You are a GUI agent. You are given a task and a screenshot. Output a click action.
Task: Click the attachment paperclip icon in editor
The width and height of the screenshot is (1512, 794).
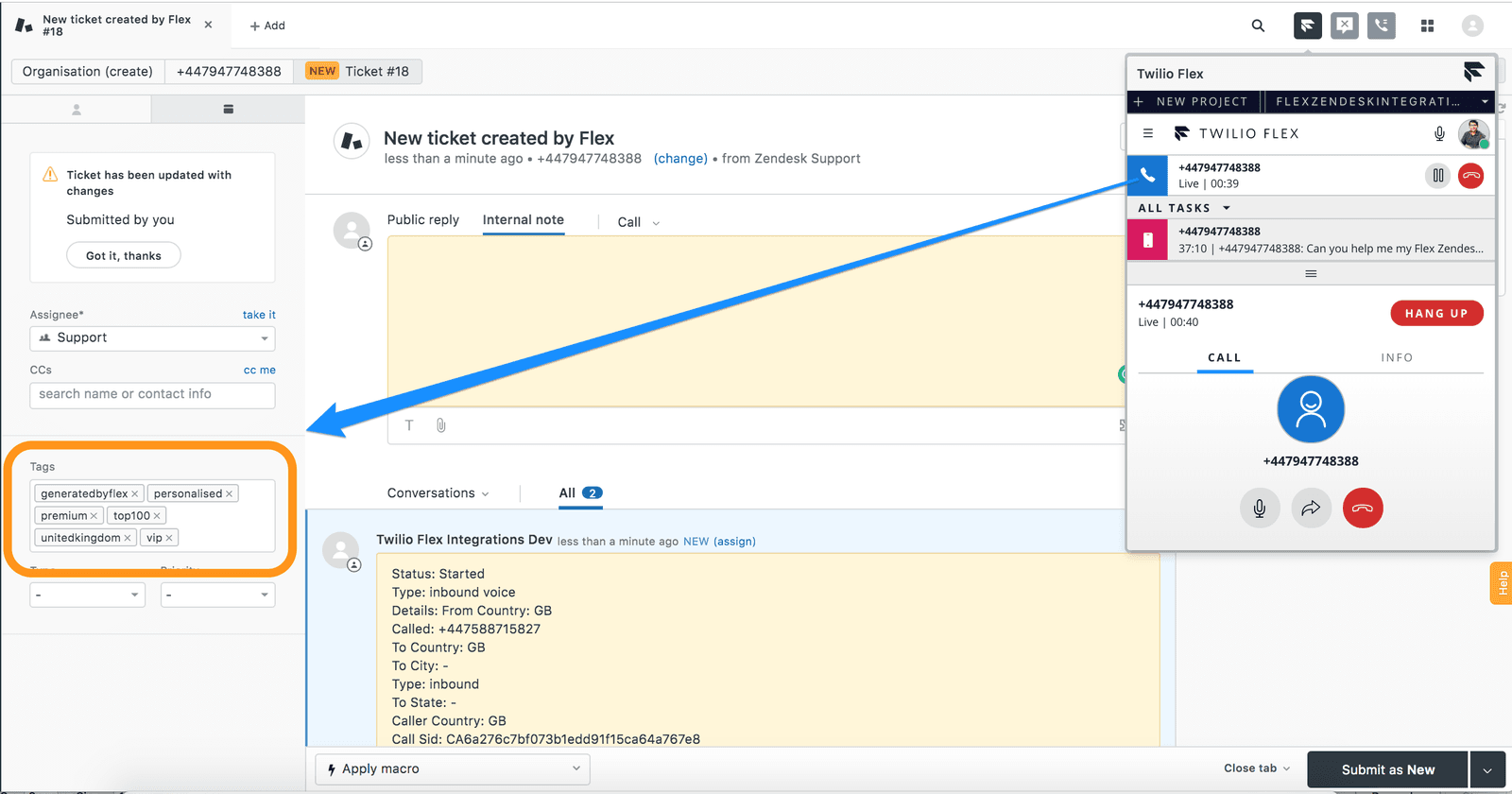click(x=440, y=425)
